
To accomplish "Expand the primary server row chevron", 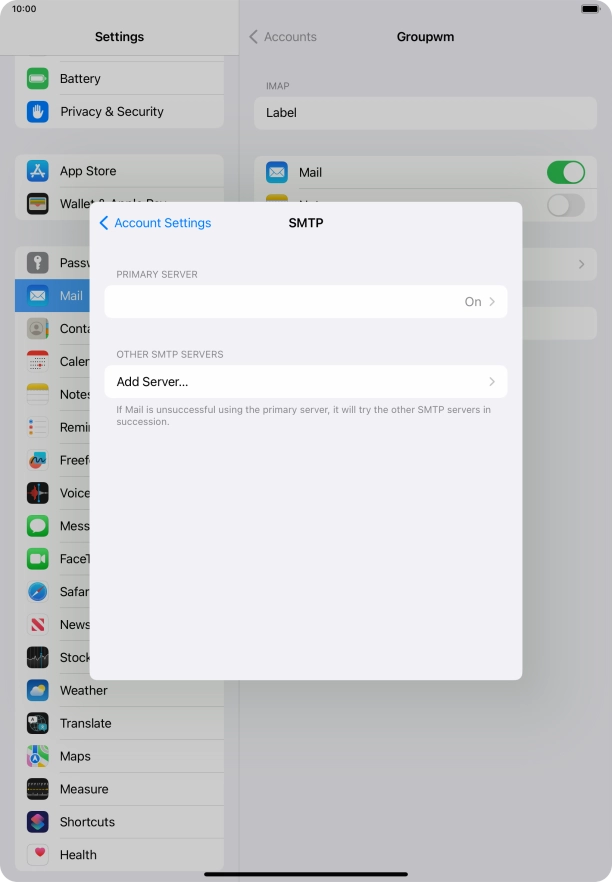I will click(492, 302).
